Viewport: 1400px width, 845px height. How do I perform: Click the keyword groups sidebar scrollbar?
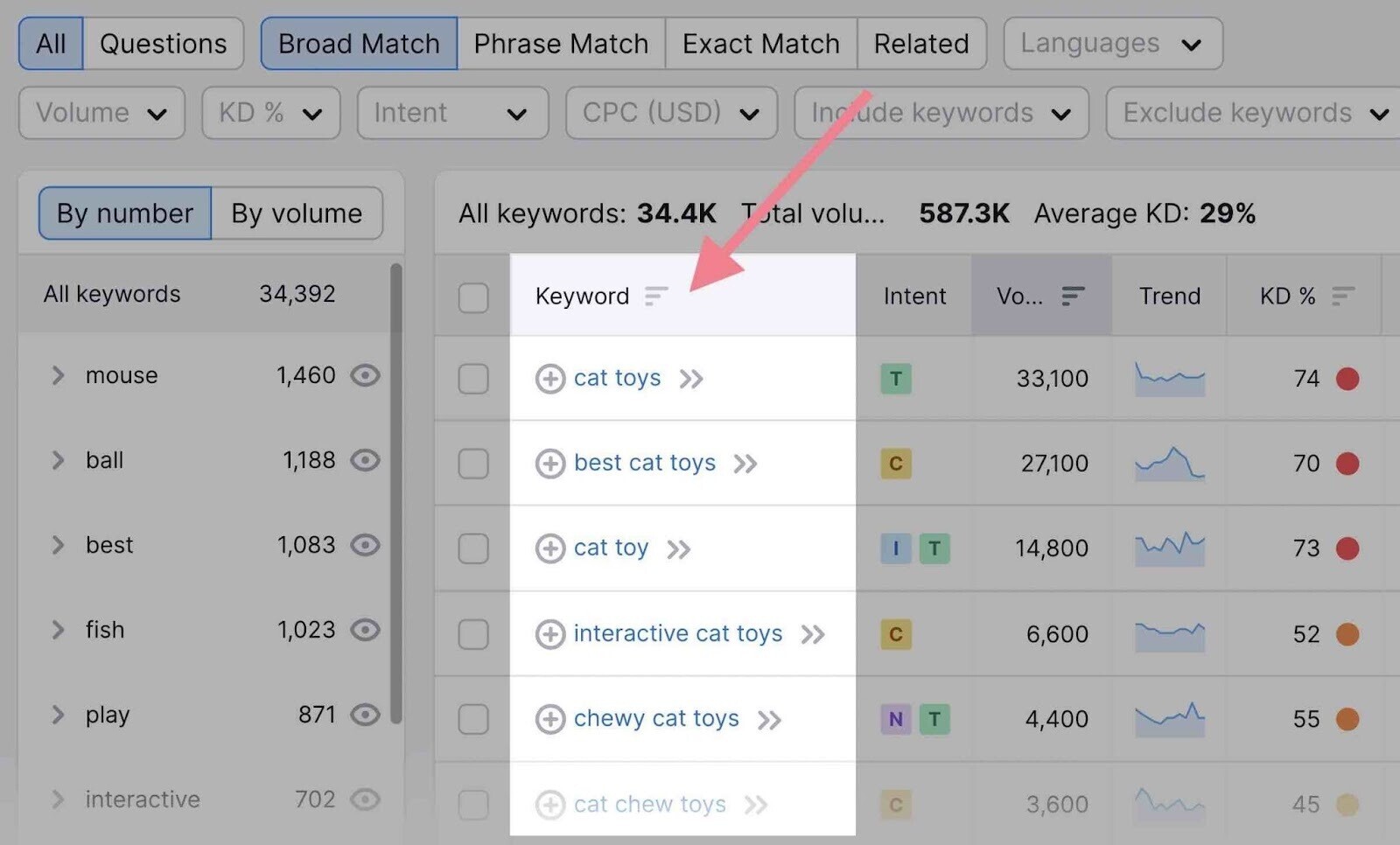(395, 490)
